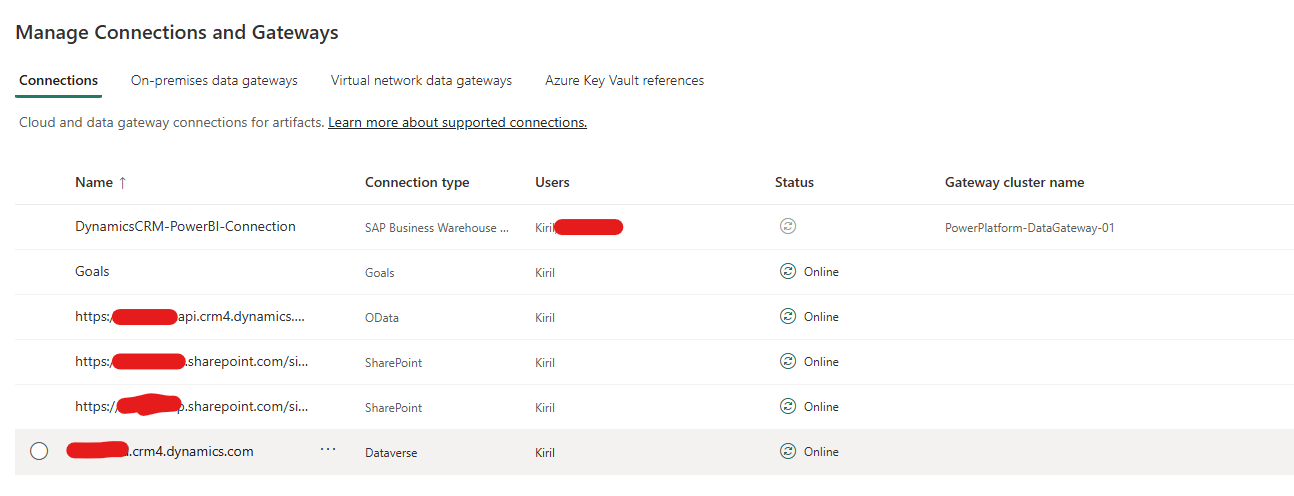Select the crm4.dynamics.com connection radio button

tap(39, 452)
